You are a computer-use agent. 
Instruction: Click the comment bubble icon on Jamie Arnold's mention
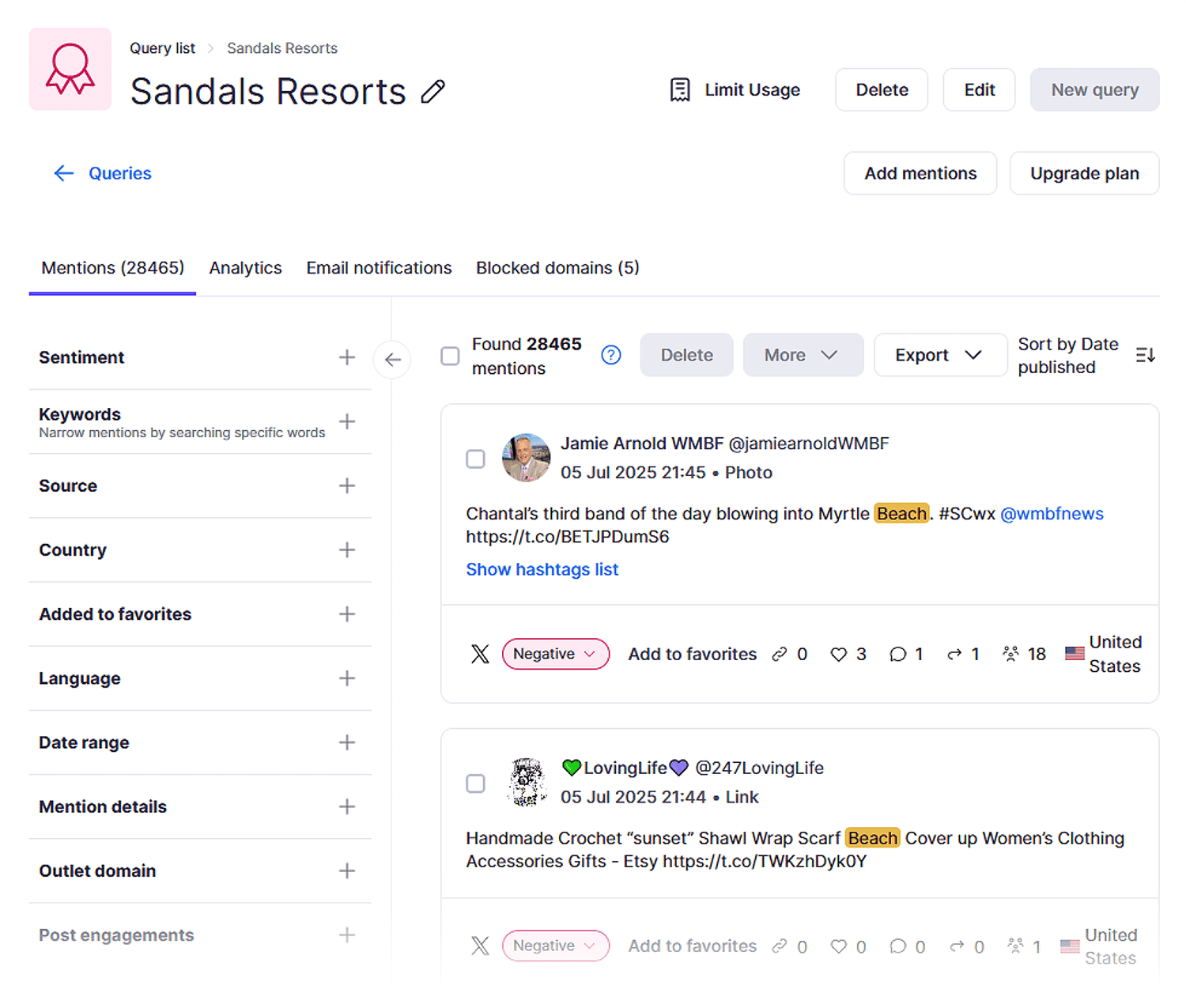897,655
